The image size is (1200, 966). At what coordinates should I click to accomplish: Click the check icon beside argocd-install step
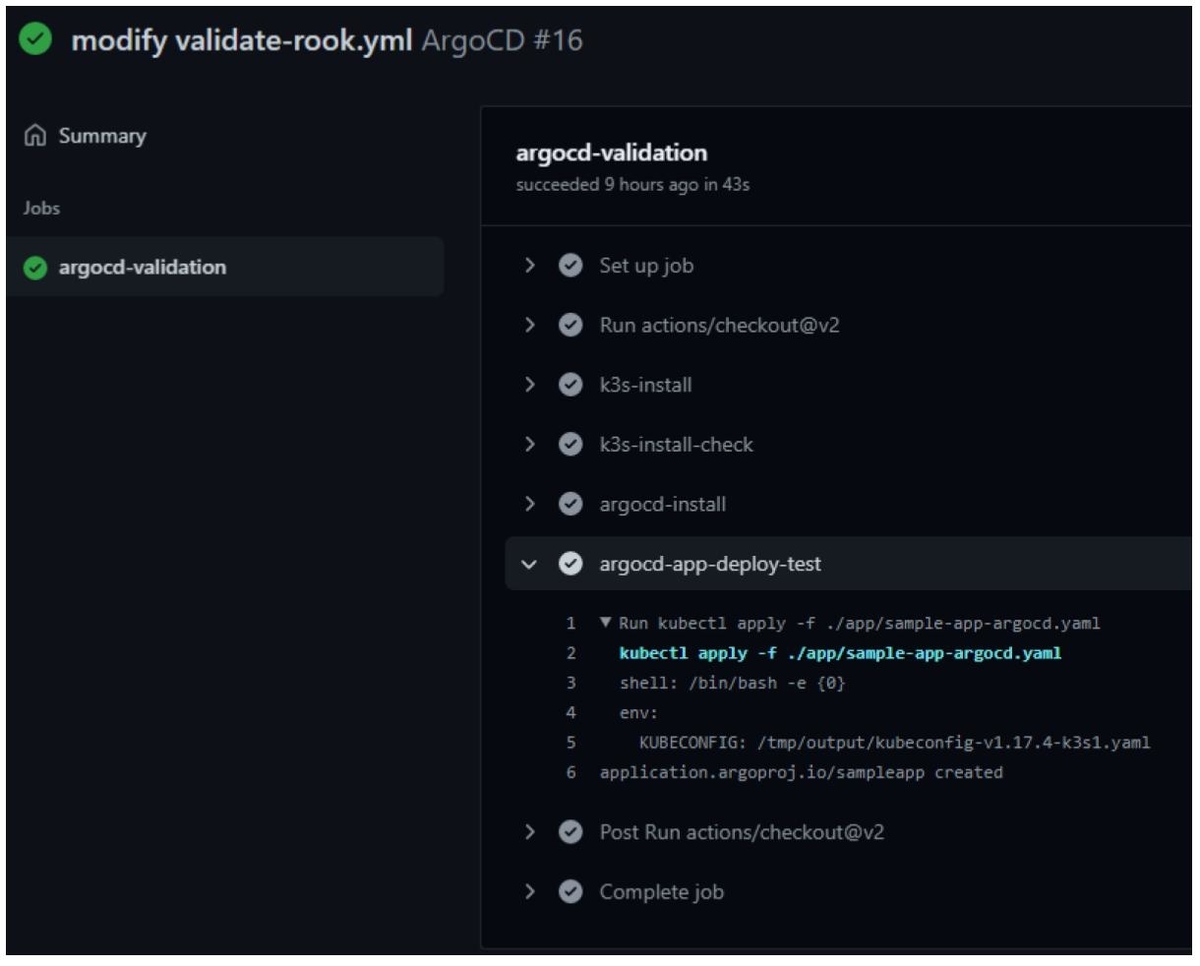(570, 504)
